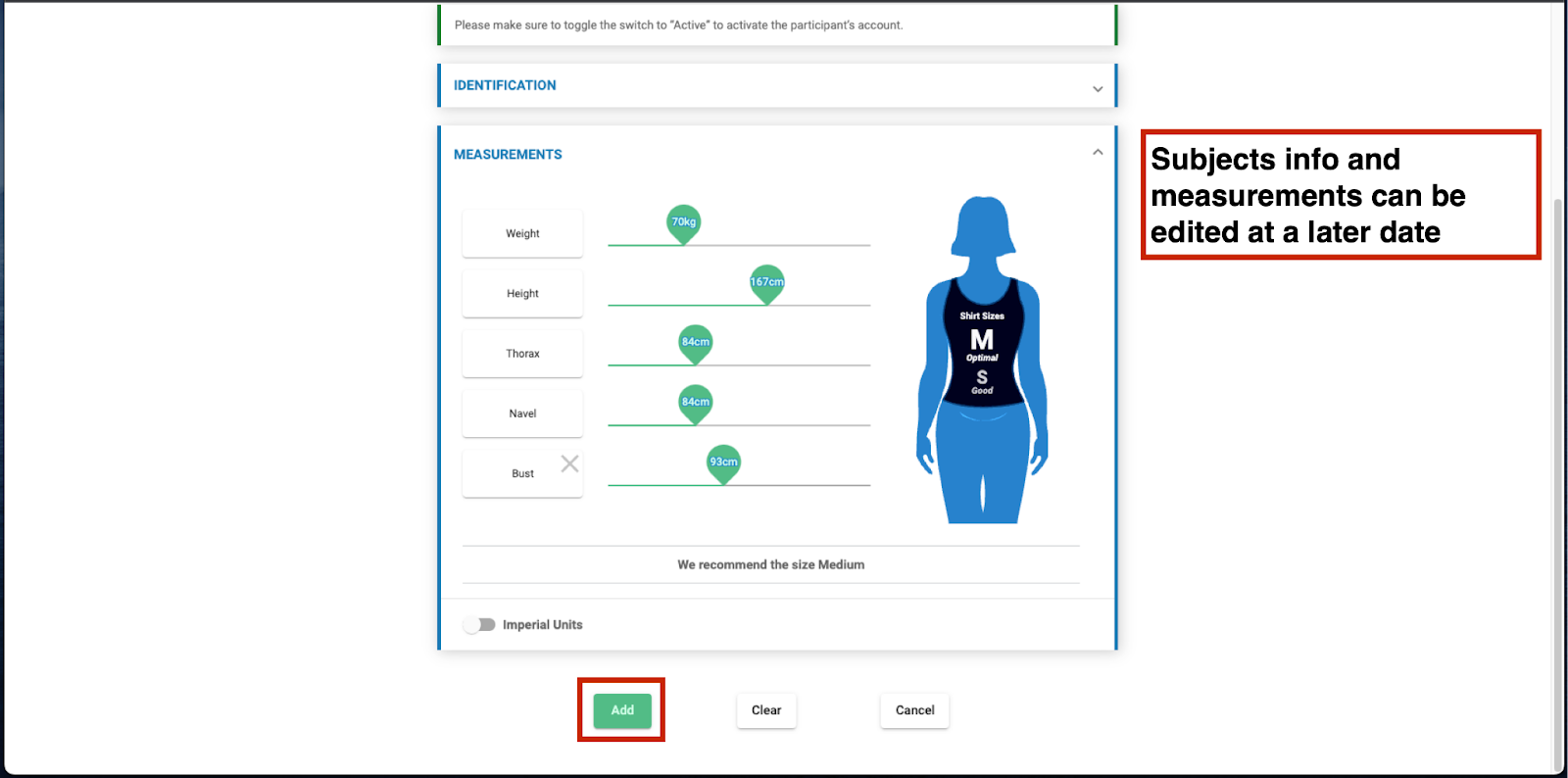Viewport: 1568px width, 778px height.
Task: Click the 167cm height slider marker
Action: click(767, 284)
